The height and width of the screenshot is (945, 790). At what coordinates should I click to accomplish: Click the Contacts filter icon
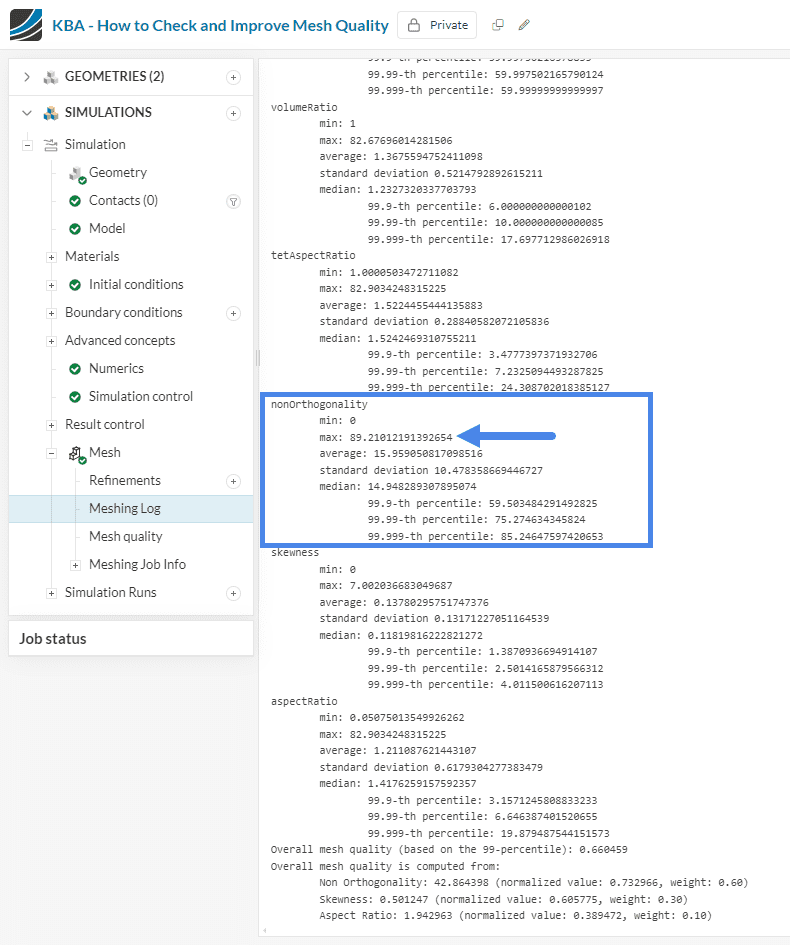233,201
